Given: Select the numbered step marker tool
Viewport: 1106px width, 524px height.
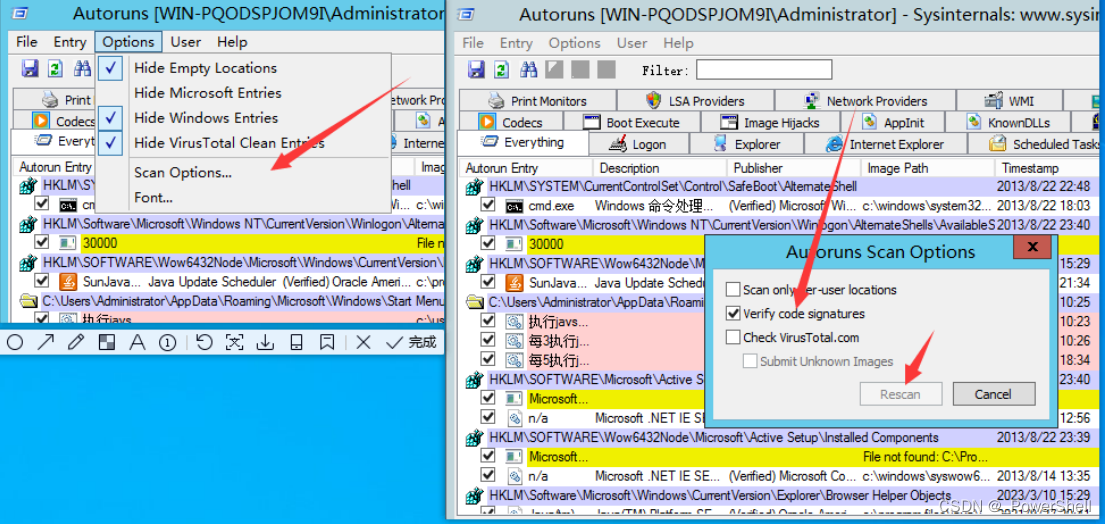Looking at the screenshot, I should click(167, 343).
